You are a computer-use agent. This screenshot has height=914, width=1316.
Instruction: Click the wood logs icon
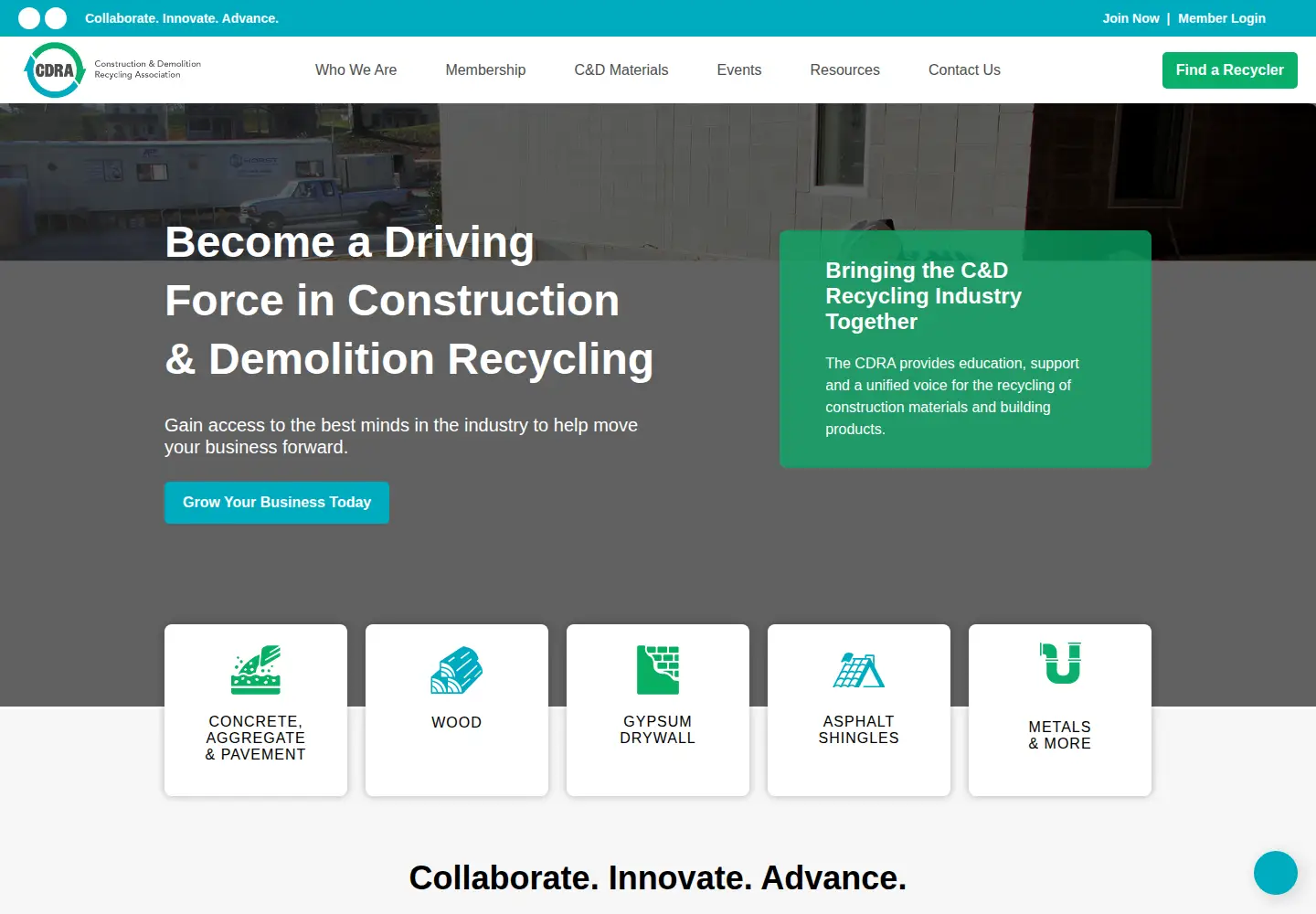pyautogui.click(x=457, y=670)
